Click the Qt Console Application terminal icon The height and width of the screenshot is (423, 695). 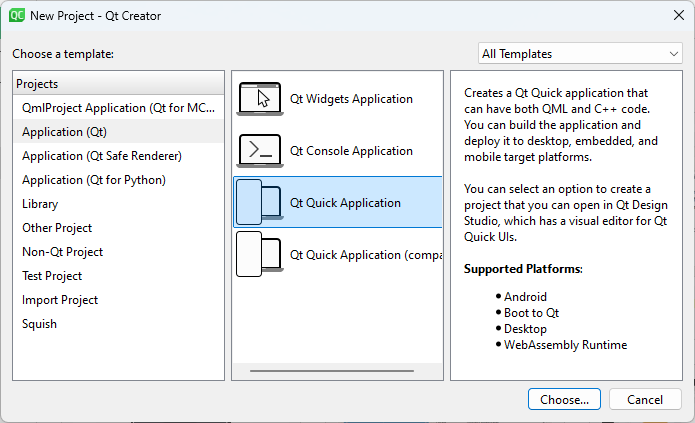(x=260, y=151)
